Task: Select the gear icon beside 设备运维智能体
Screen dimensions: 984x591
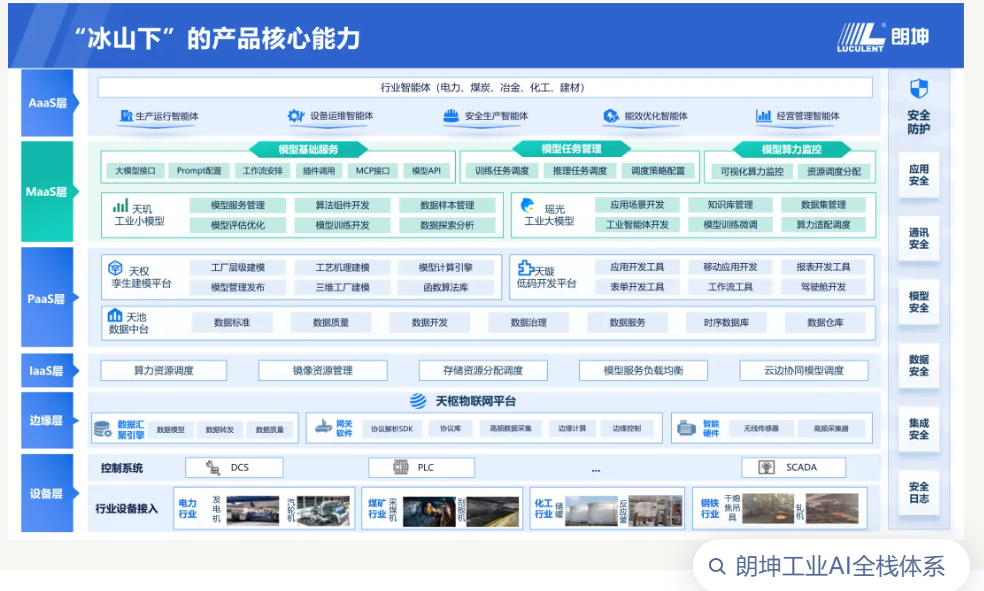Action: tap(296, 116)
